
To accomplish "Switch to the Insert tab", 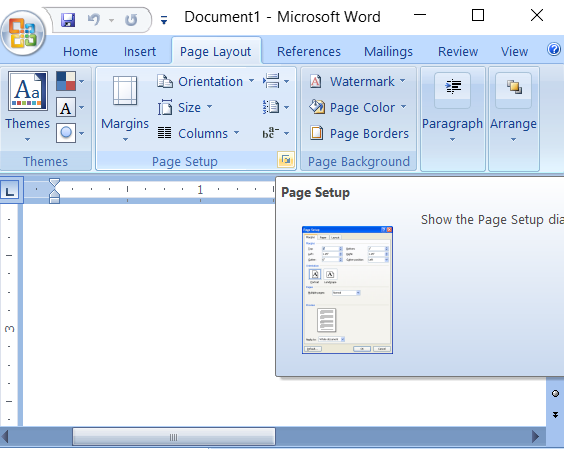I will tap(140, 51).
